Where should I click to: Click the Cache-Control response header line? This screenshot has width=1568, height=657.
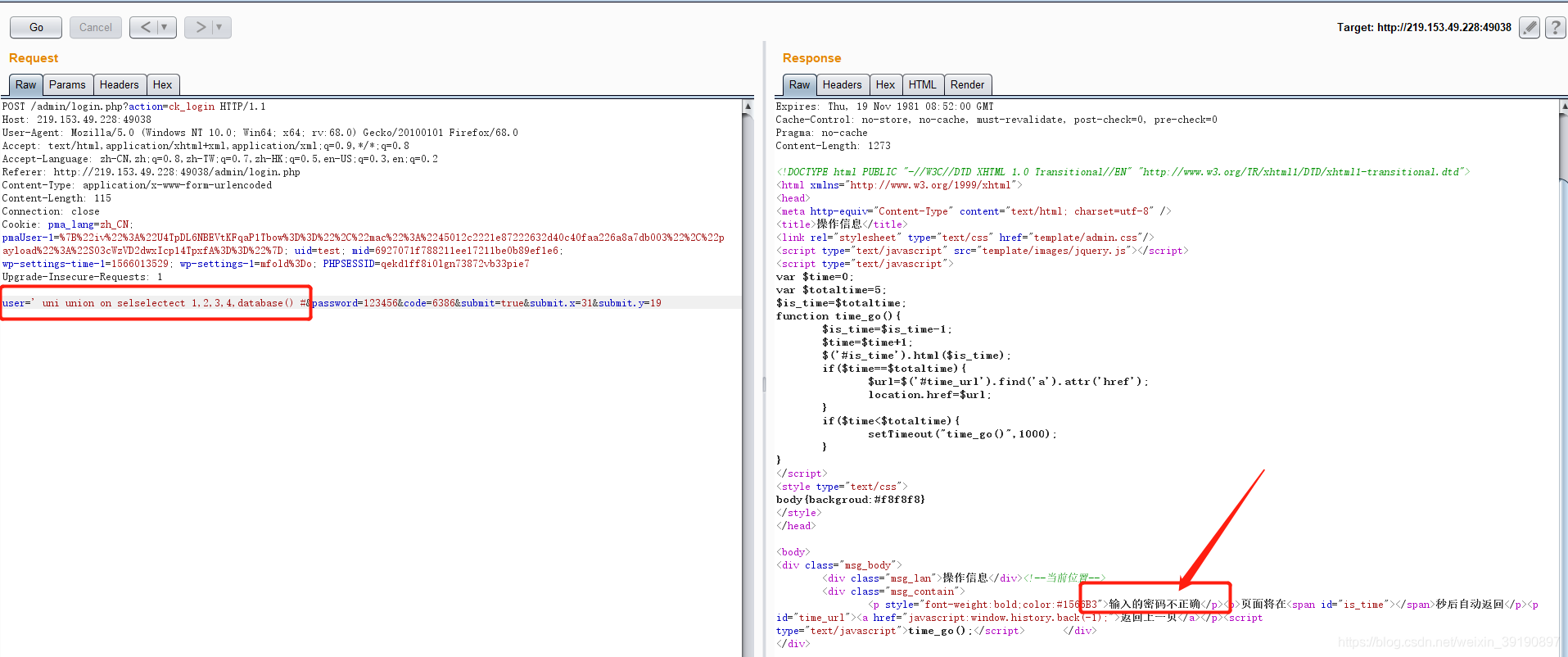coord(996,120)
